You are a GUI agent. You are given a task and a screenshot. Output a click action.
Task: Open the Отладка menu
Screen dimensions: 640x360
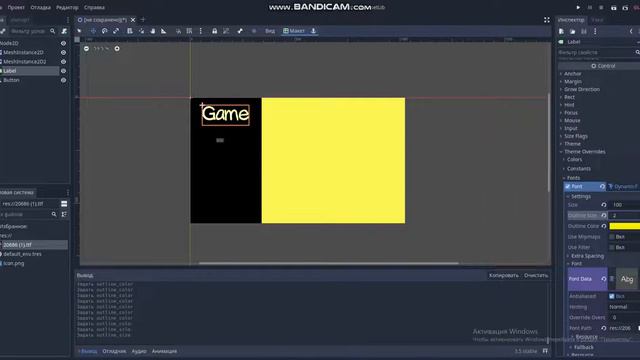pyautogui.click(x=40, y=7)
